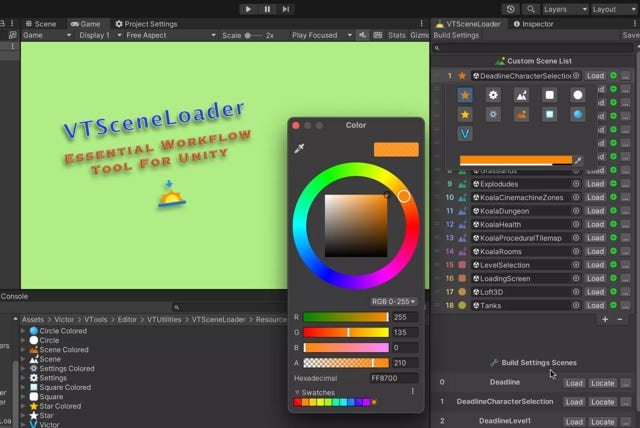This screenshot has height=428, width=640.
Task: Expand the Scene Colored asset
Action: [23, 350]
